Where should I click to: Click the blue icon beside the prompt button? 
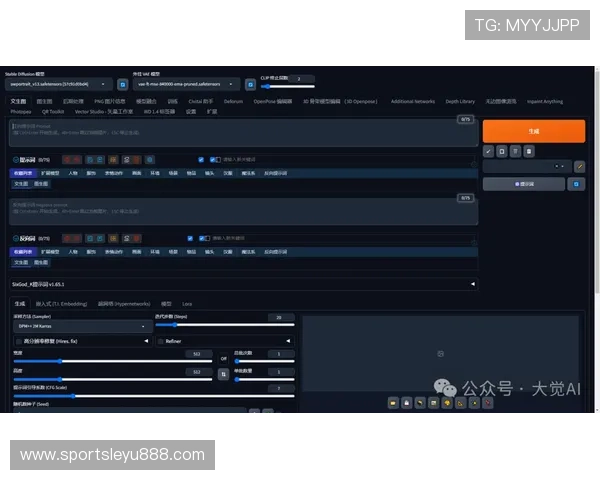[x=575, y=184]
